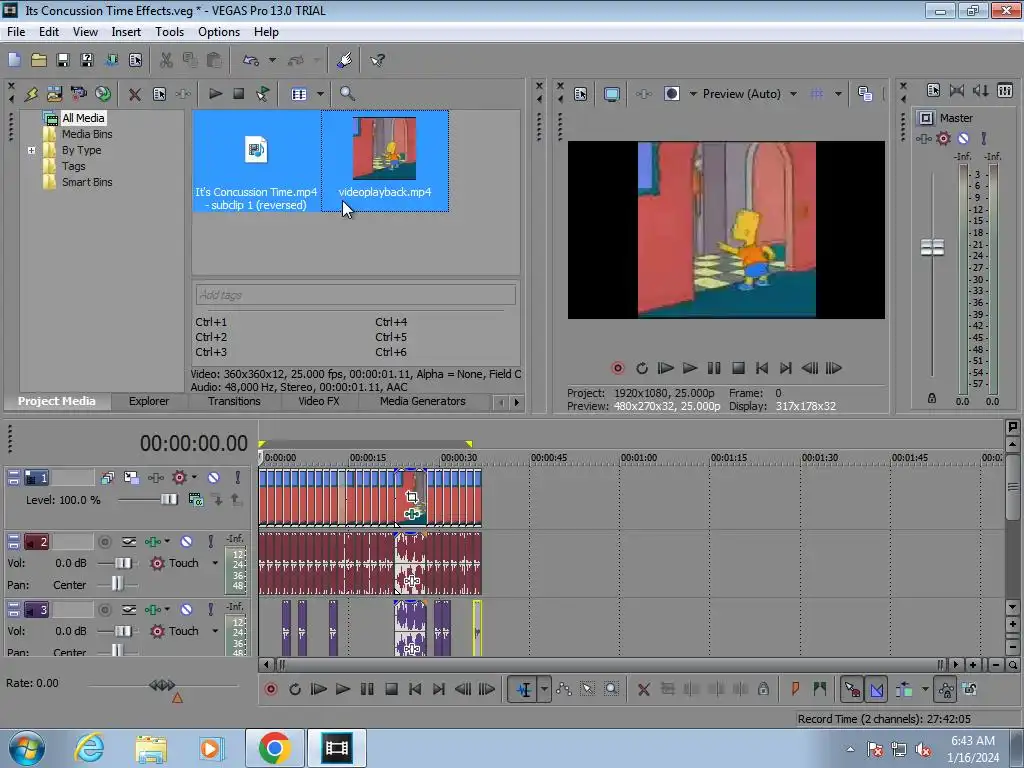1024x768 pixels.
Task: Click Pause button in preview transport
Action: coord(714,368)
